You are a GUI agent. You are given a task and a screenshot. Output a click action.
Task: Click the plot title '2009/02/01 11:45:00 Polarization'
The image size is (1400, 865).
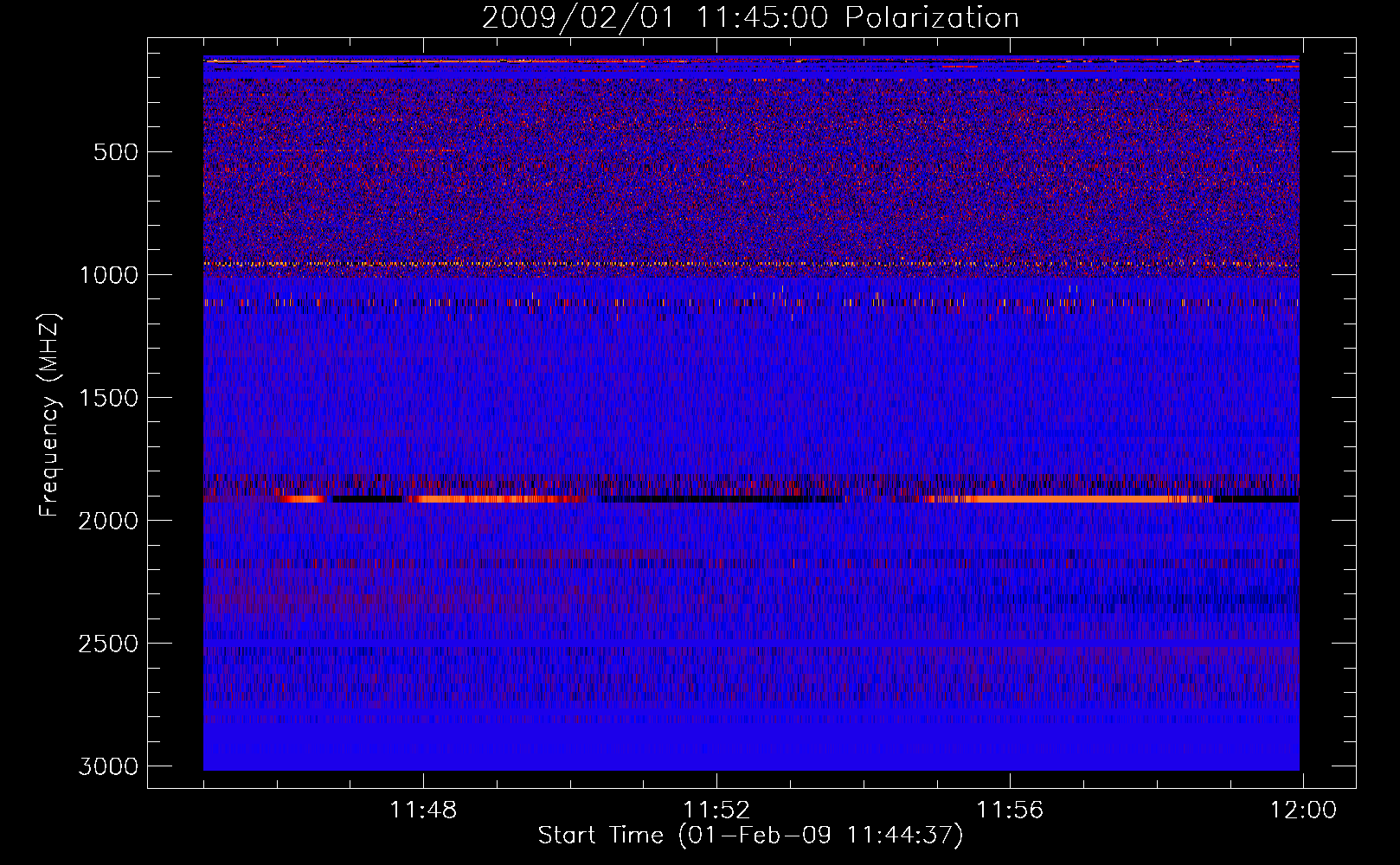pos(750,17)
